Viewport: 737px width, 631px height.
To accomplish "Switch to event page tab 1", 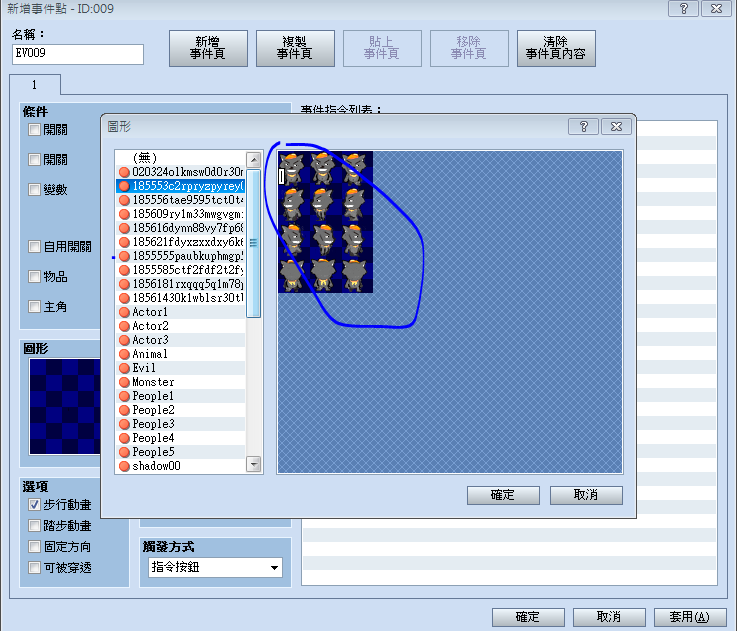I will point(35,85).
